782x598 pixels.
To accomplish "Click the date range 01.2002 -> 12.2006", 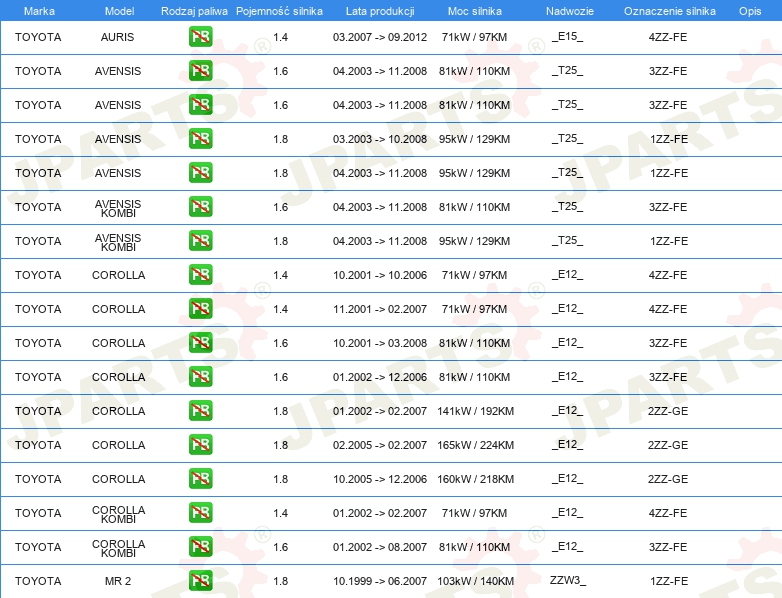I will 380,377.
